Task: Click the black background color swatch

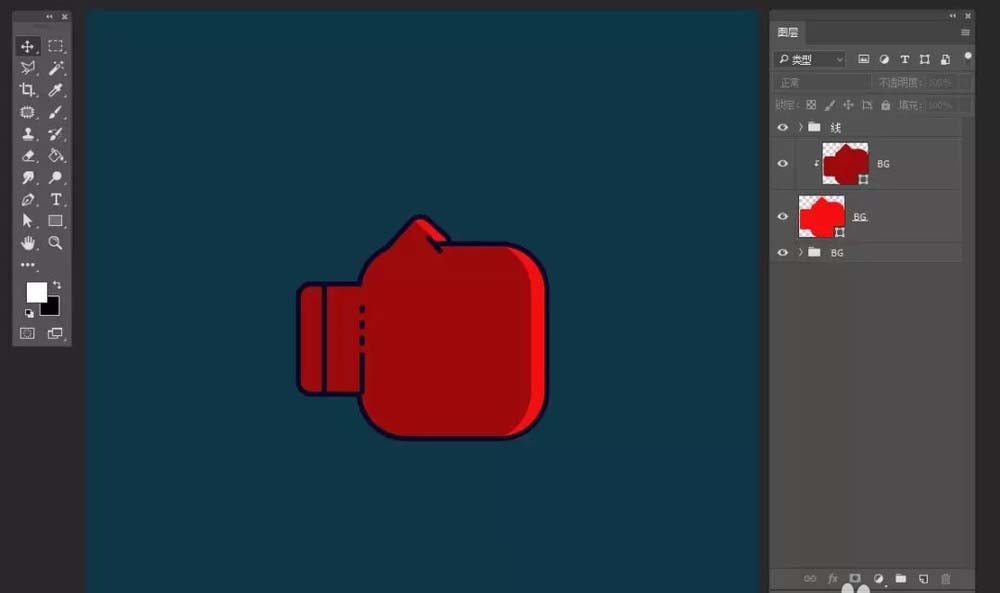Action: click(52, 309)
